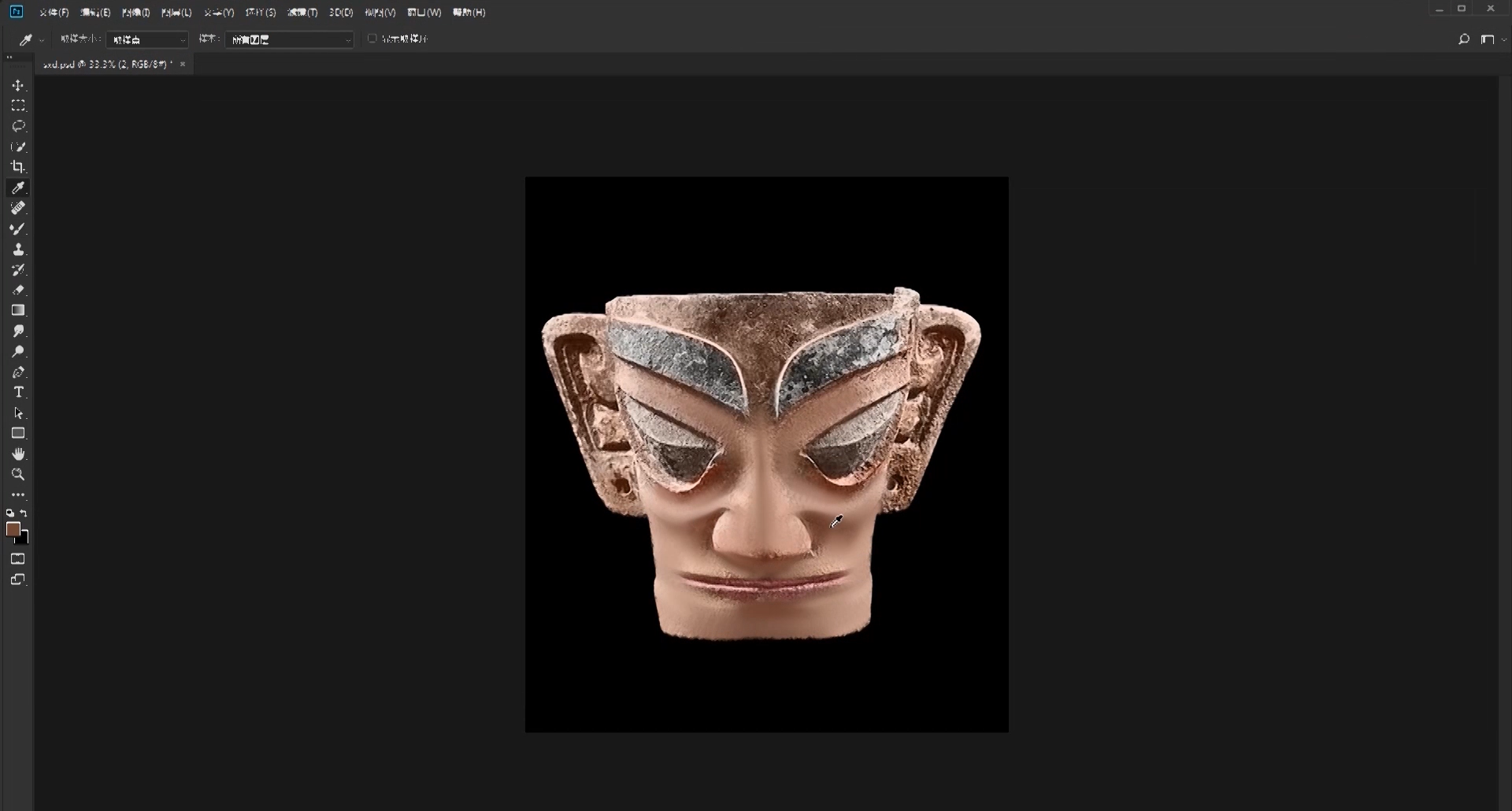Swap foreground and background colors
The width and height of the screenshot is (1512, 811).
pos(24,513)
